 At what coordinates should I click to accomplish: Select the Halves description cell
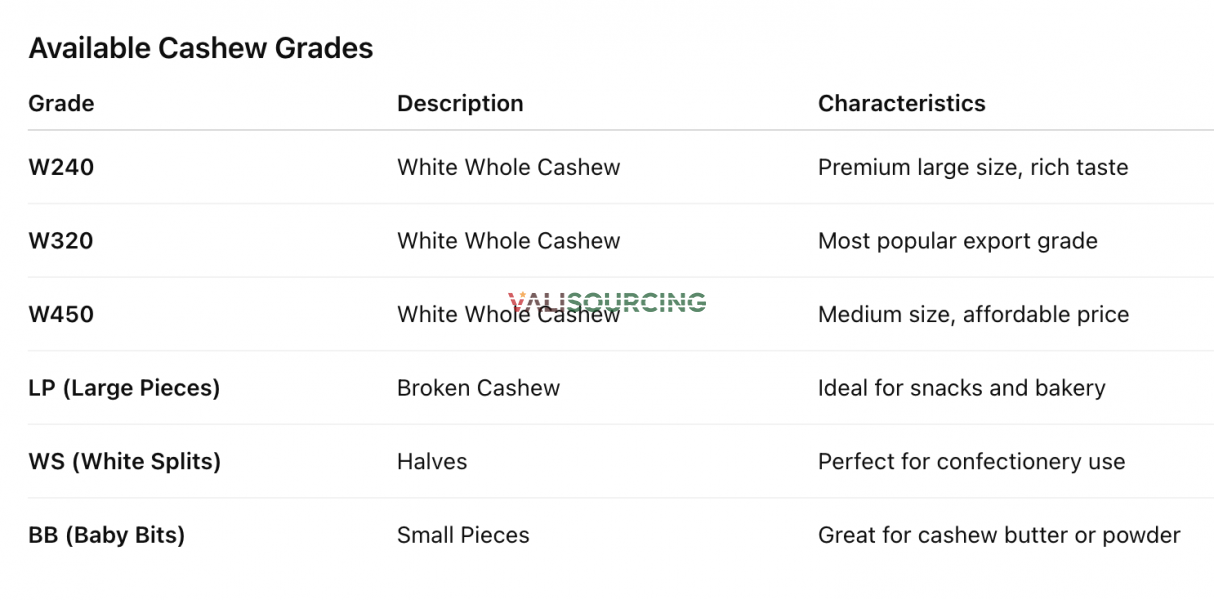(432, 462)
